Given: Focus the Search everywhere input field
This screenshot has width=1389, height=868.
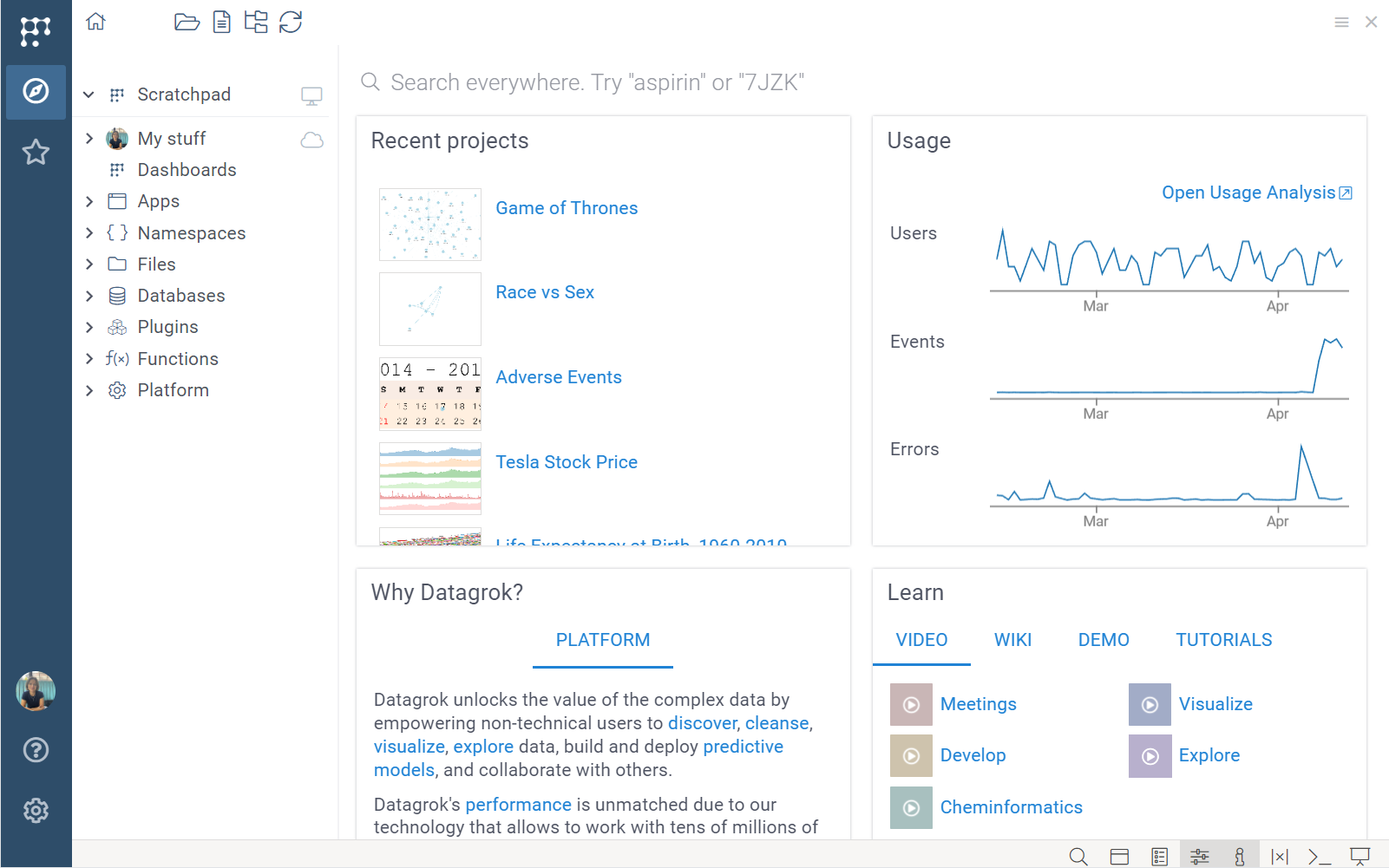Looking at the screenshot, I should (x=598, y=82).
